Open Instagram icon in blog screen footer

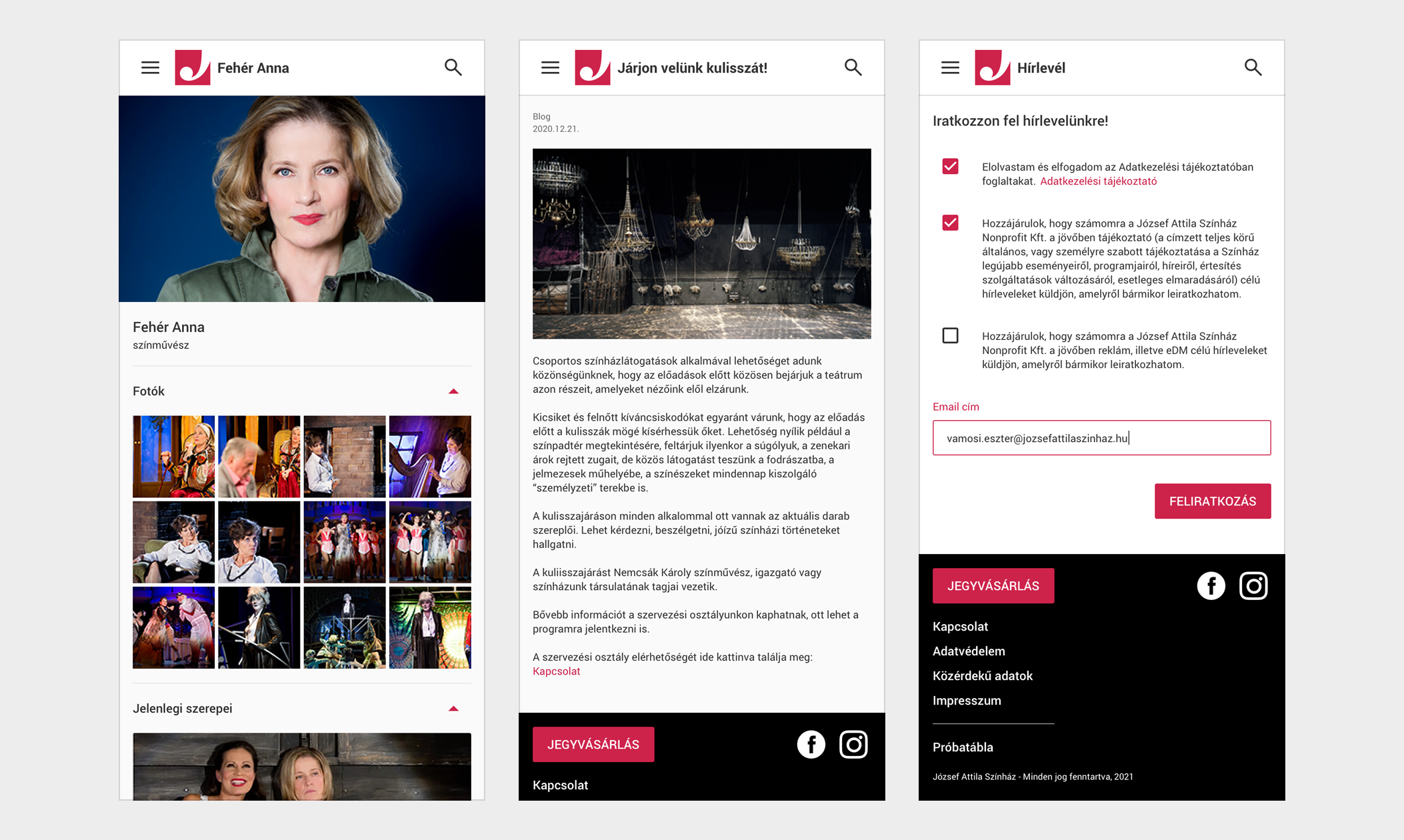click(853, 745)
